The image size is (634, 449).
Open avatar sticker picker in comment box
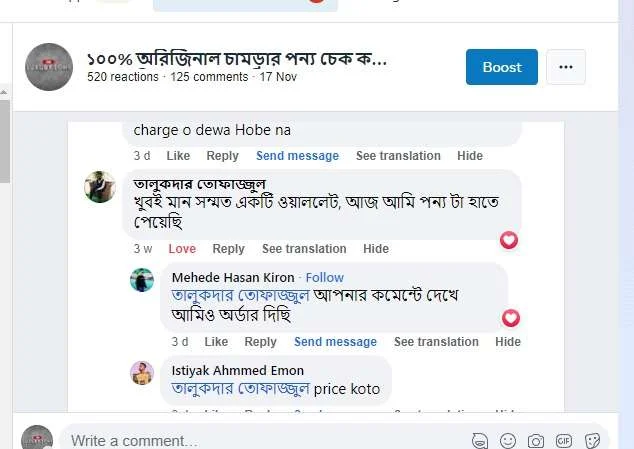pyautogui.click(x=480, y=441)
